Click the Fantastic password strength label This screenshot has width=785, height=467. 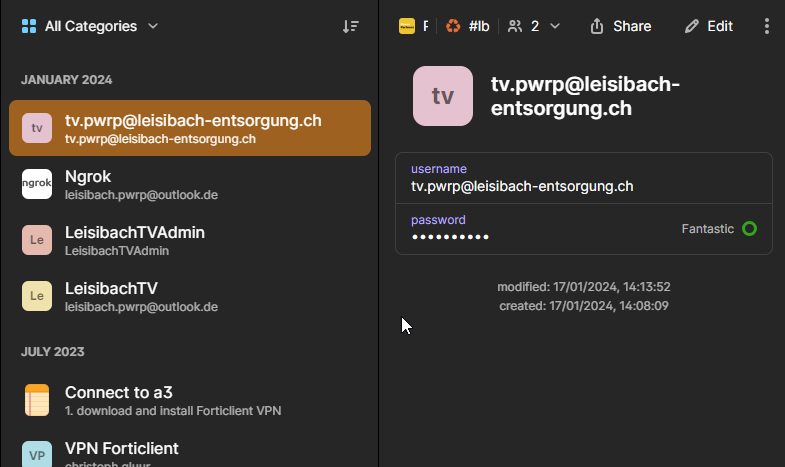pos(707,229)
